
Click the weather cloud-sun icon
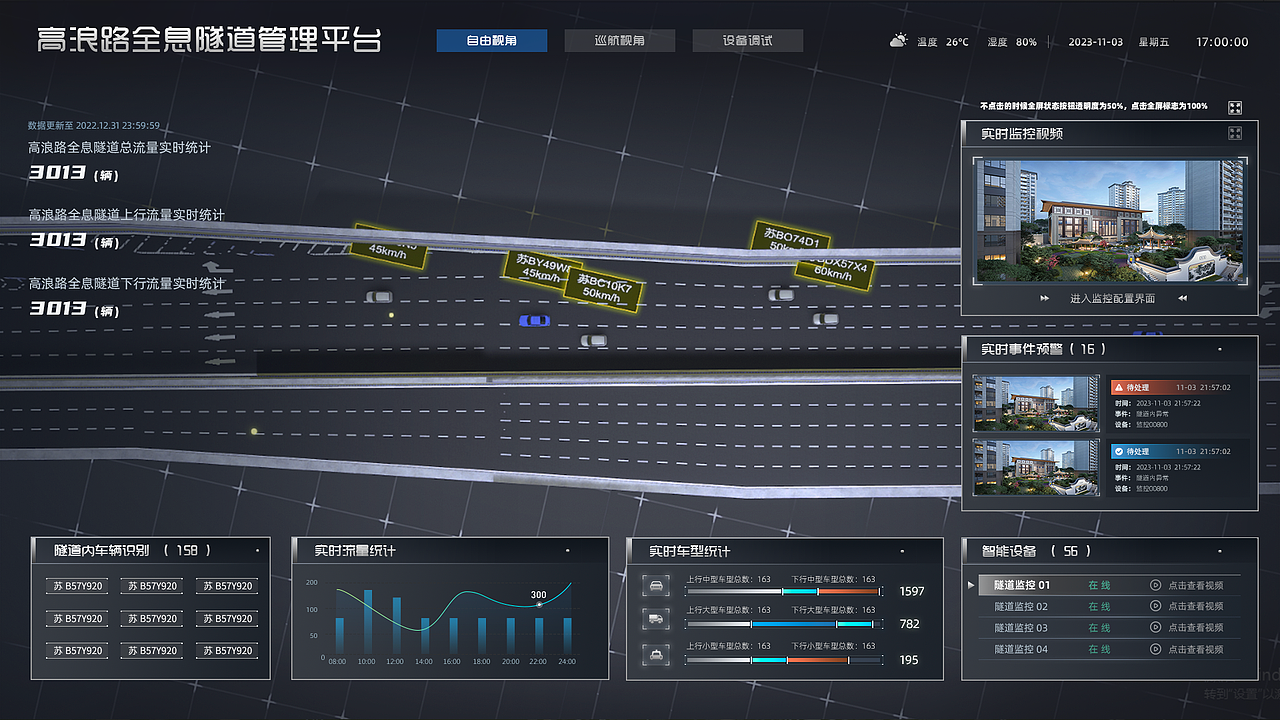898,41
